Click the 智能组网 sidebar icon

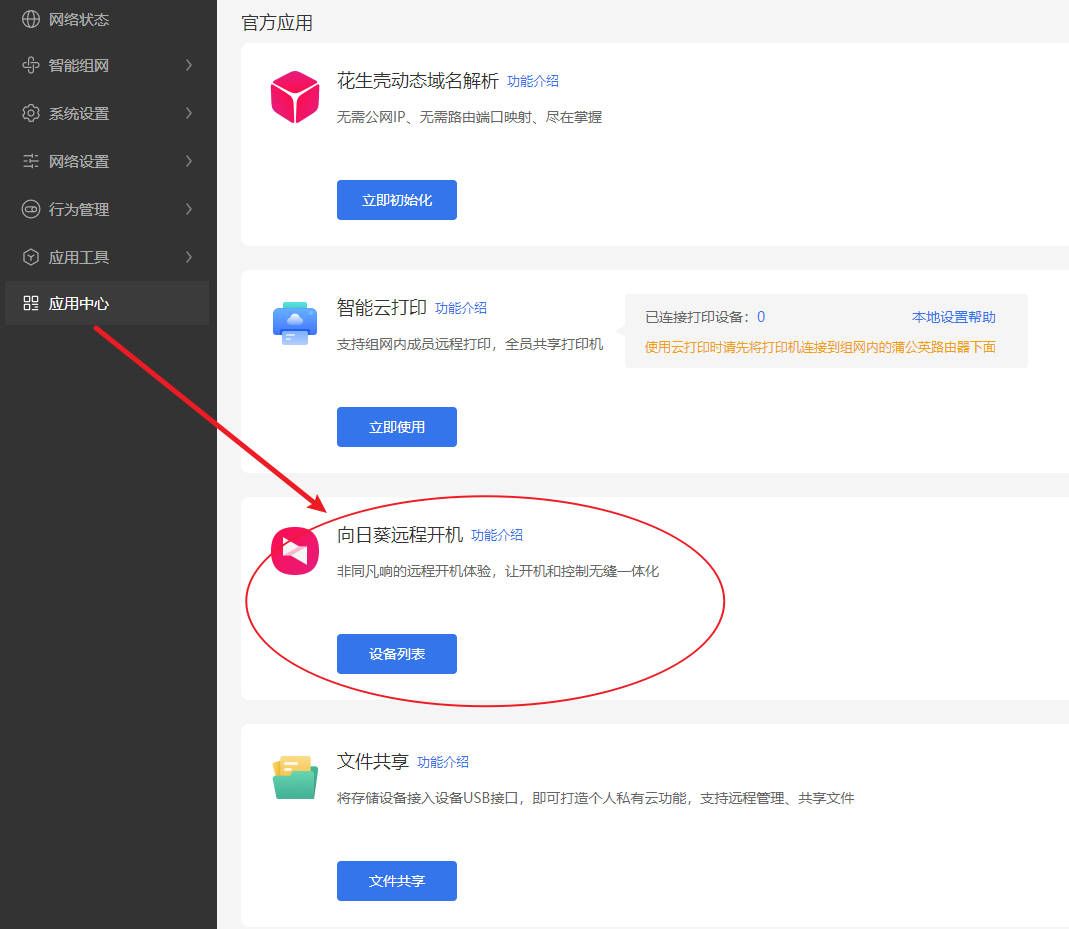(31, 65)
